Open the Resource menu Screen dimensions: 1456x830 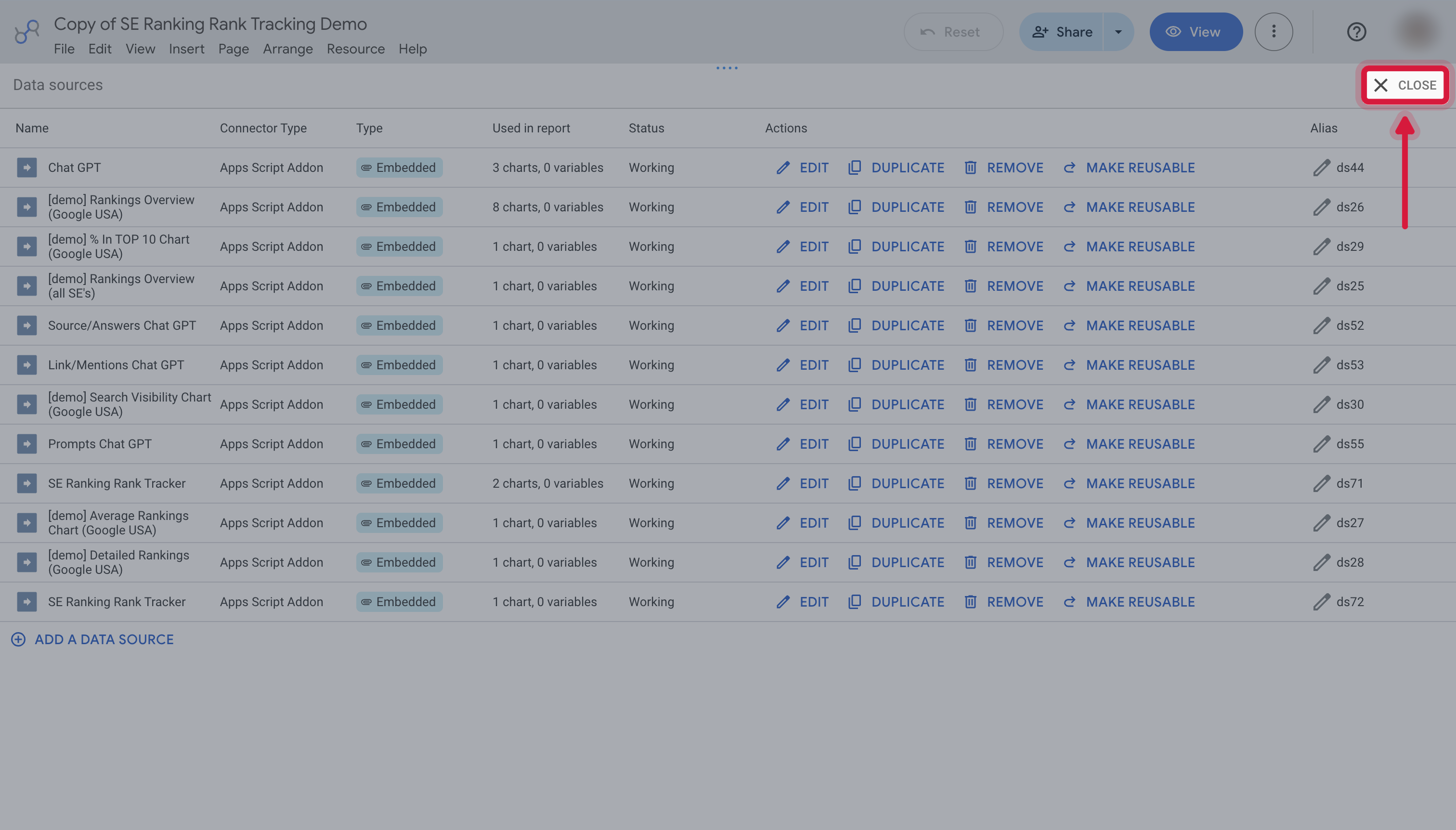coord(355,49)
